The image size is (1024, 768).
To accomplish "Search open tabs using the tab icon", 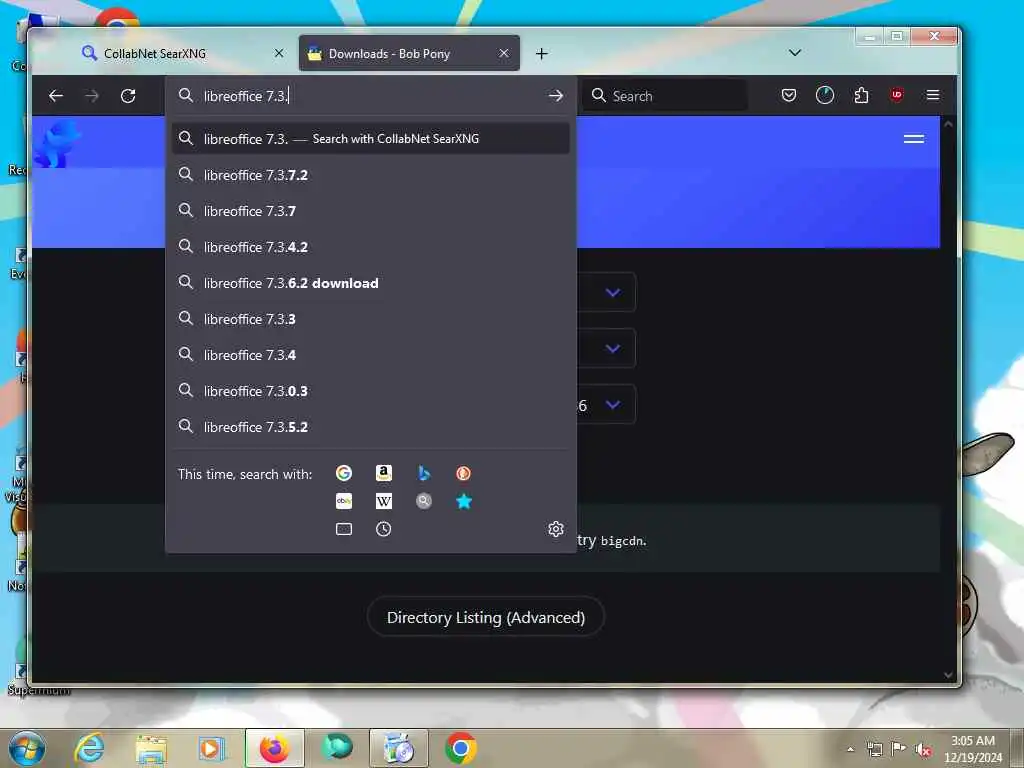I will (344, 529).
